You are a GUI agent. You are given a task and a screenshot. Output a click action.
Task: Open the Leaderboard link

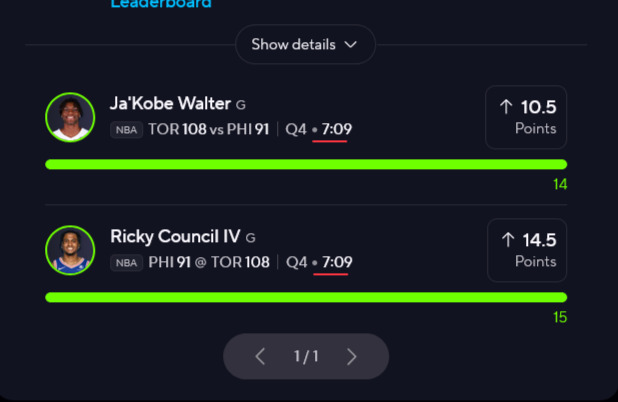[160, 4]
